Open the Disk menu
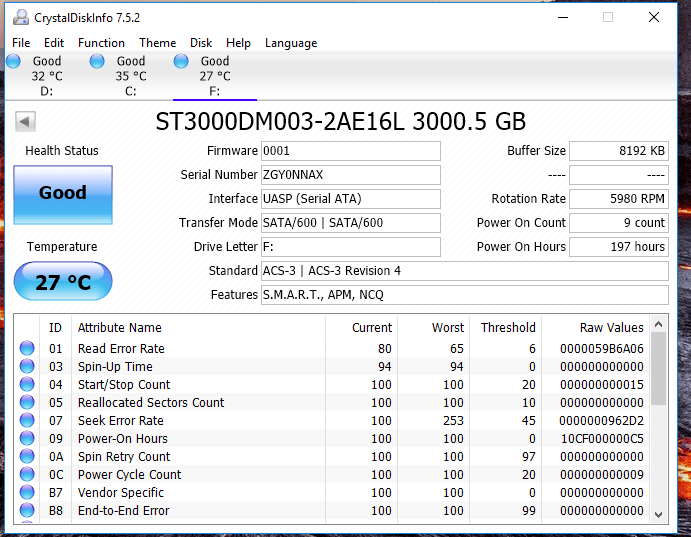 click(201, 43)
